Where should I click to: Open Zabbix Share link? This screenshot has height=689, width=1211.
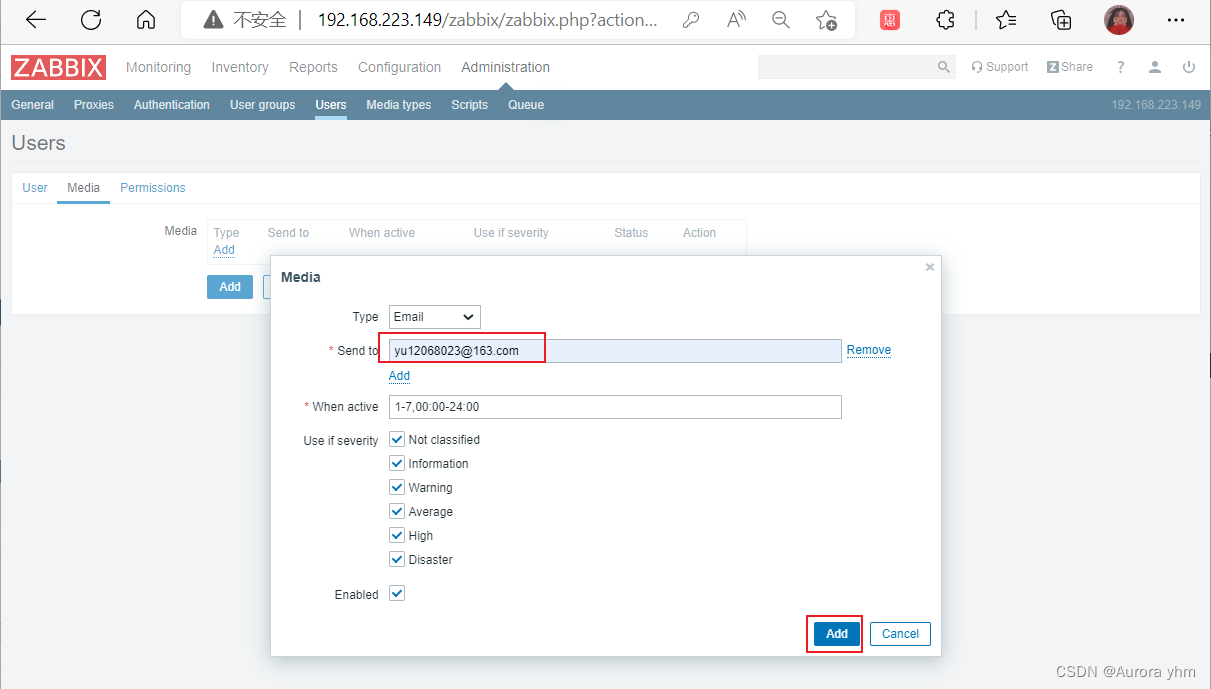pos(1070,67)
